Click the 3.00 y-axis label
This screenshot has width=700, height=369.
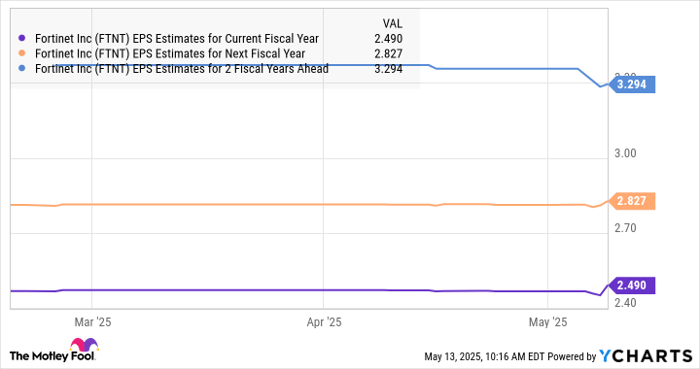pos(625,153)
